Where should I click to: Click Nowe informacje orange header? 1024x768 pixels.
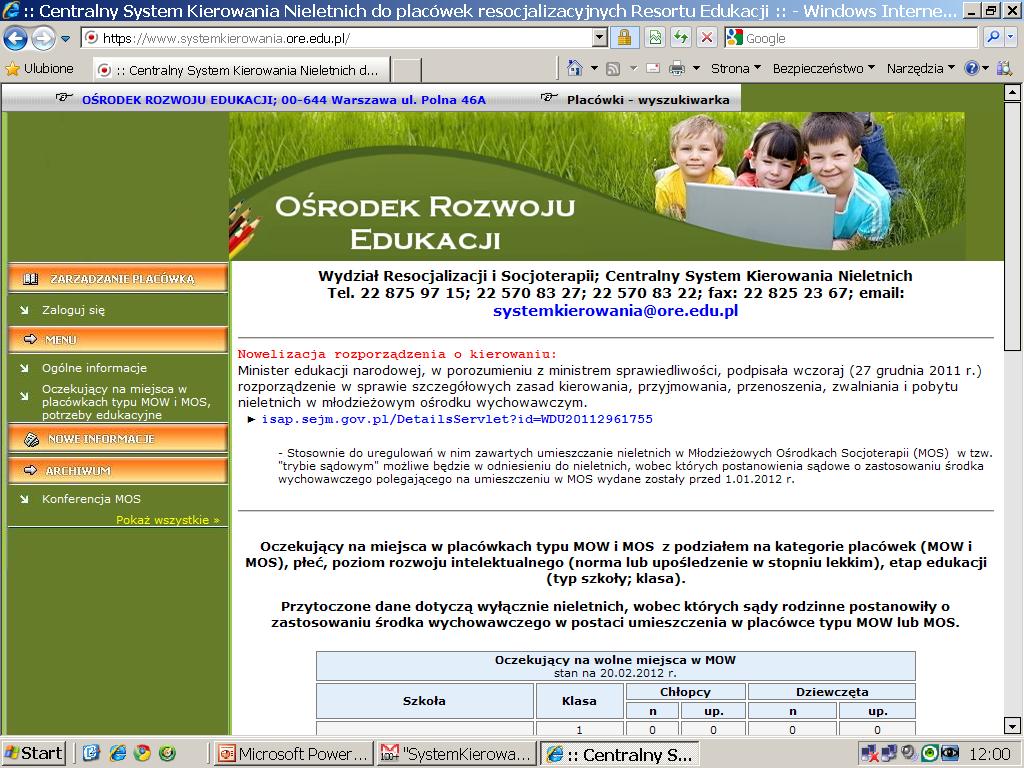pyautogui.click(x=118, y=439)
